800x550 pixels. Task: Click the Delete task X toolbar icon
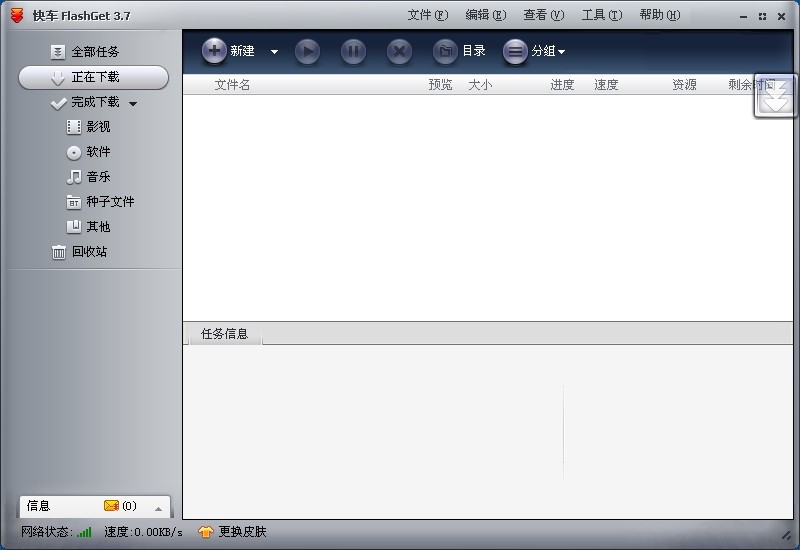coord(399,52)
